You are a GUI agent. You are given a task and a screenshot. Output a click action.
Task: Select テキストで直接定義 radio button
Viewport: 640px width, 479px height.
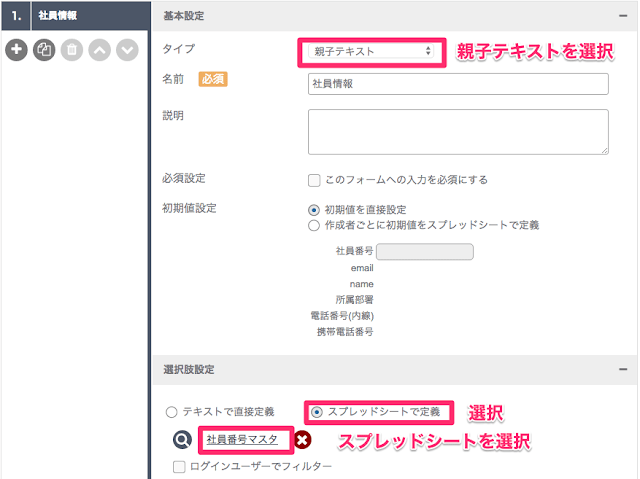point(171,412)
